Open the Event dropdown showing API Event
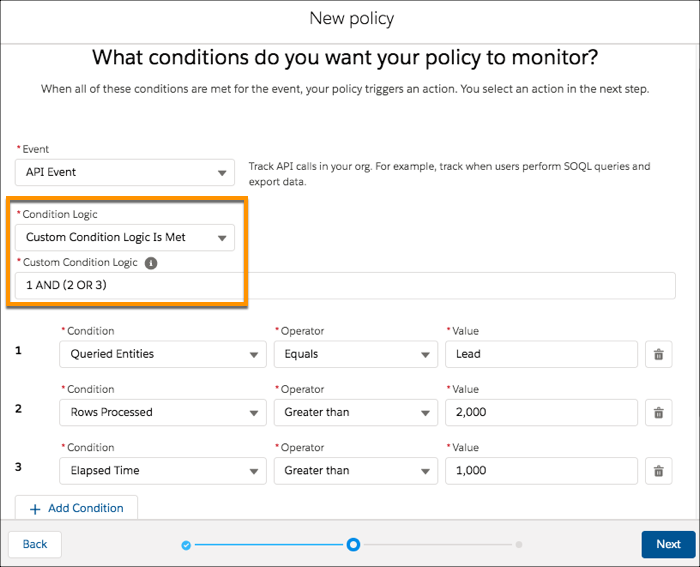This screenshot has width=700, height=567. tap(125, 172)
